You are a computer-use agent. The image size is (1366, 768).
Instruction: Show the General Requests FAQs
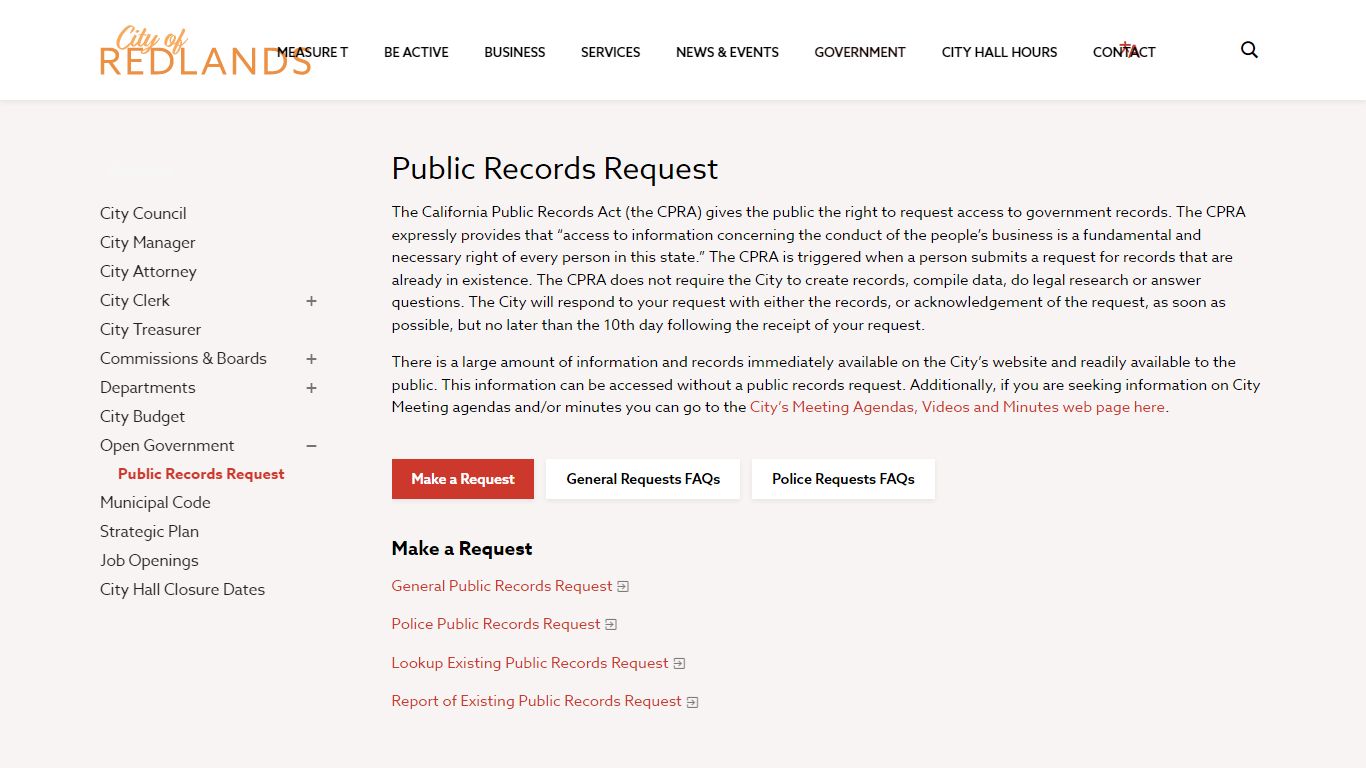point(643,479)
